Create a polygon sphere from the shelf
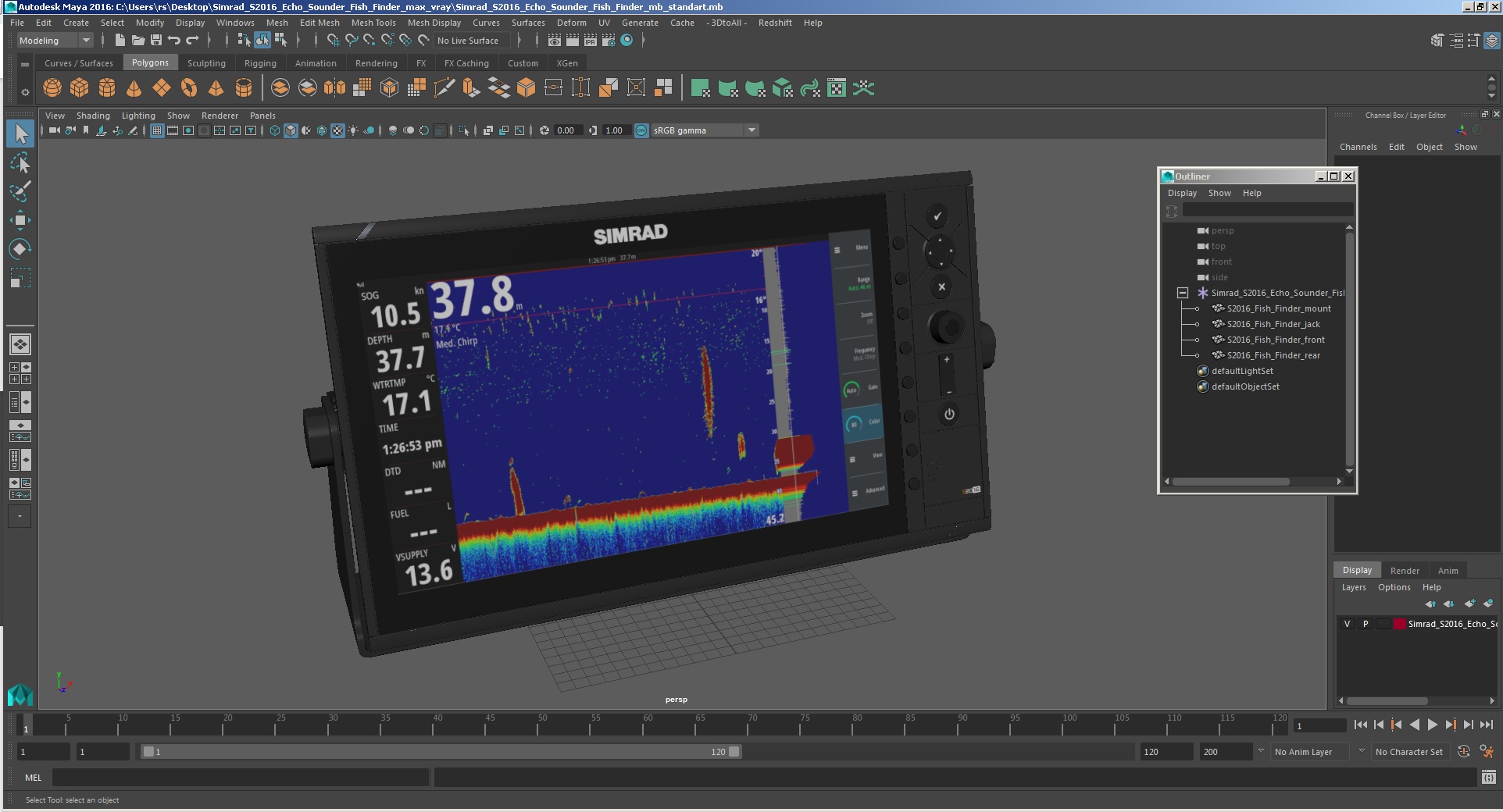 click(52, 88)
